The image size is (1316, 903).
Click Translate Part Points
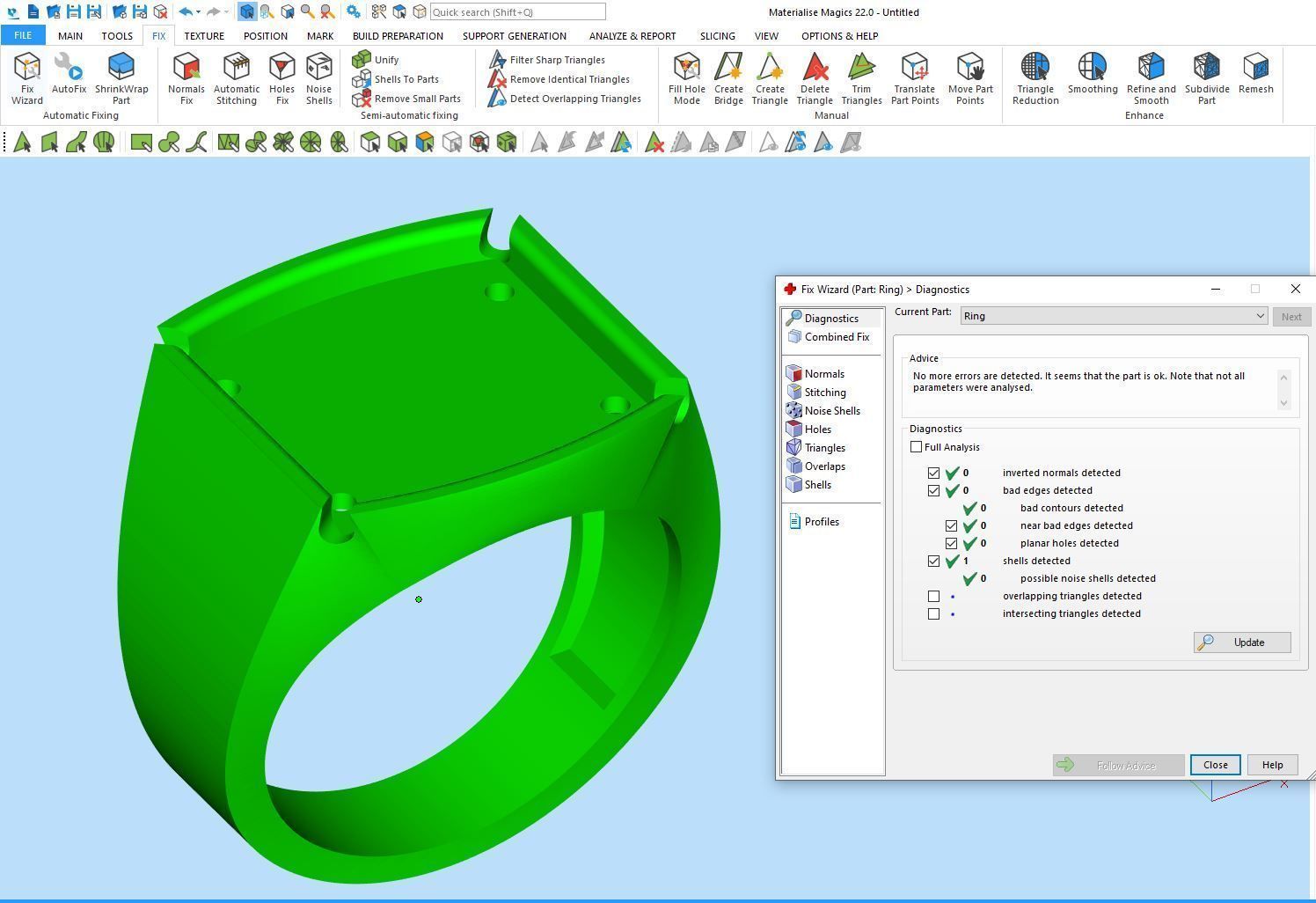click(915, 78)
